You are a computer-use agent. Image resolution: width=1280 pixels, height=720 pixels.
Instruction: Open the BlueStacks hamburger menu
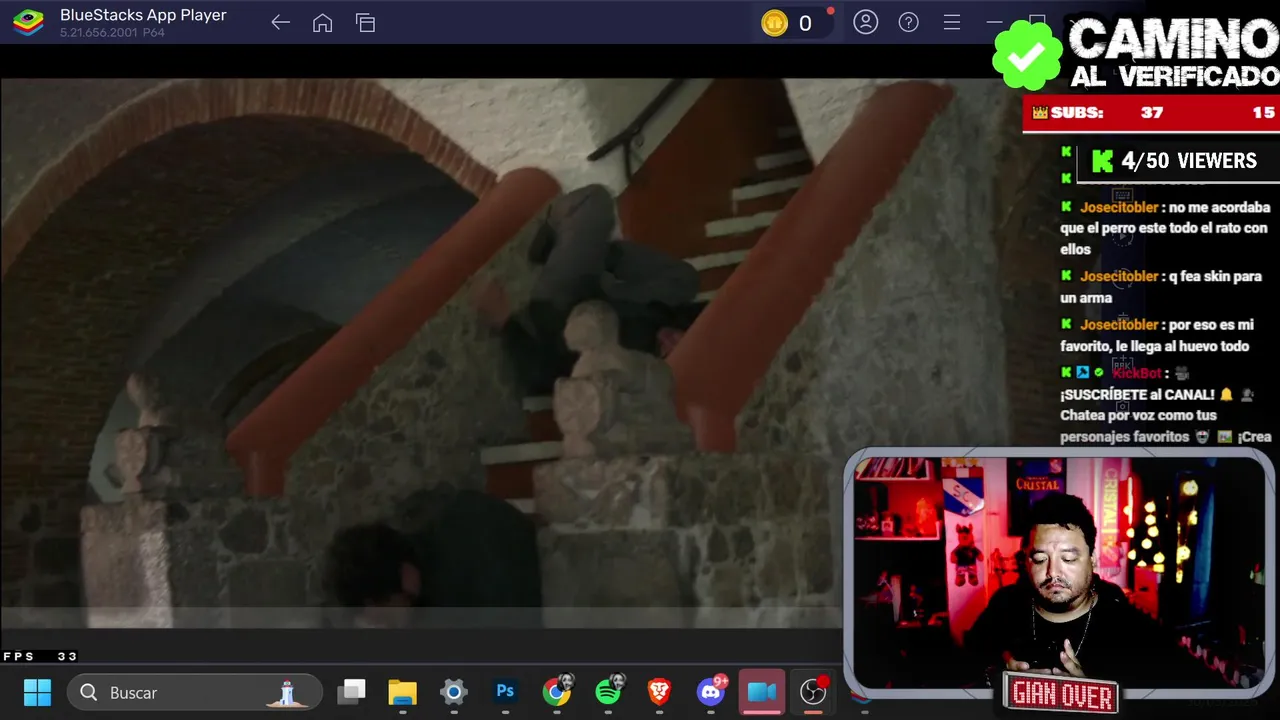(951, 22)
